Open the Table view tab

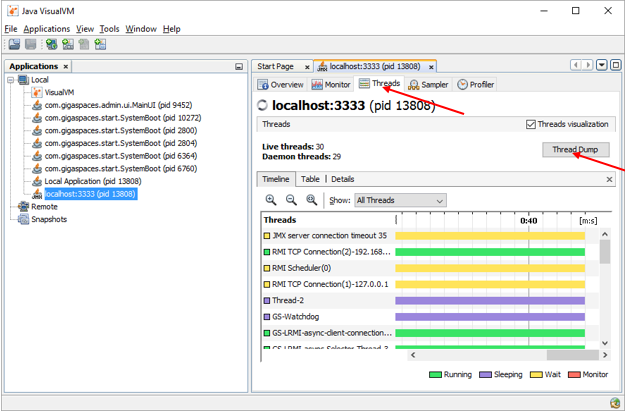pos(310,179)
